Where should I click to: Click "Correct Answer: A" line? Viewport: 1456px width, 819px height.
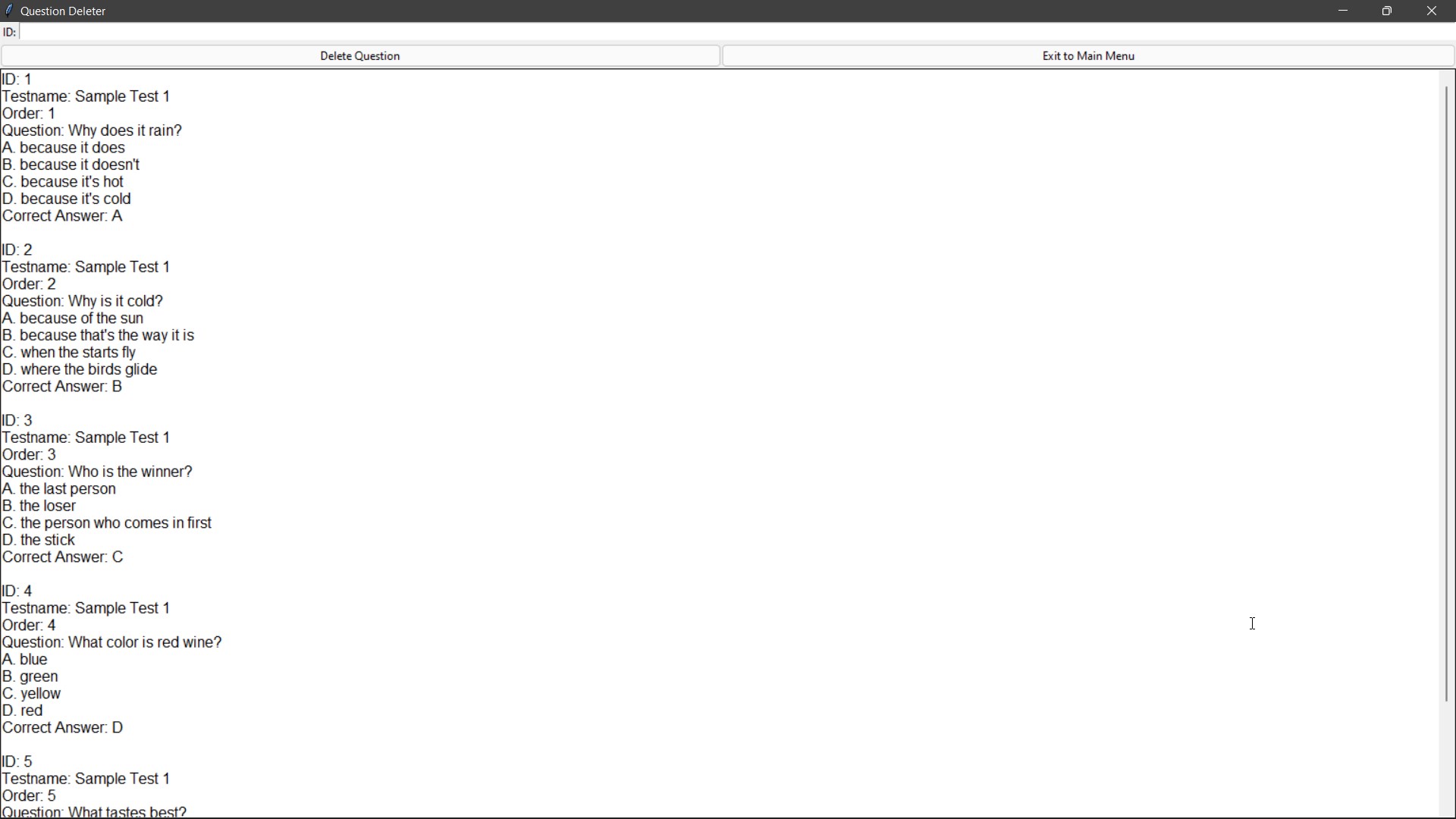coord(63,216)
